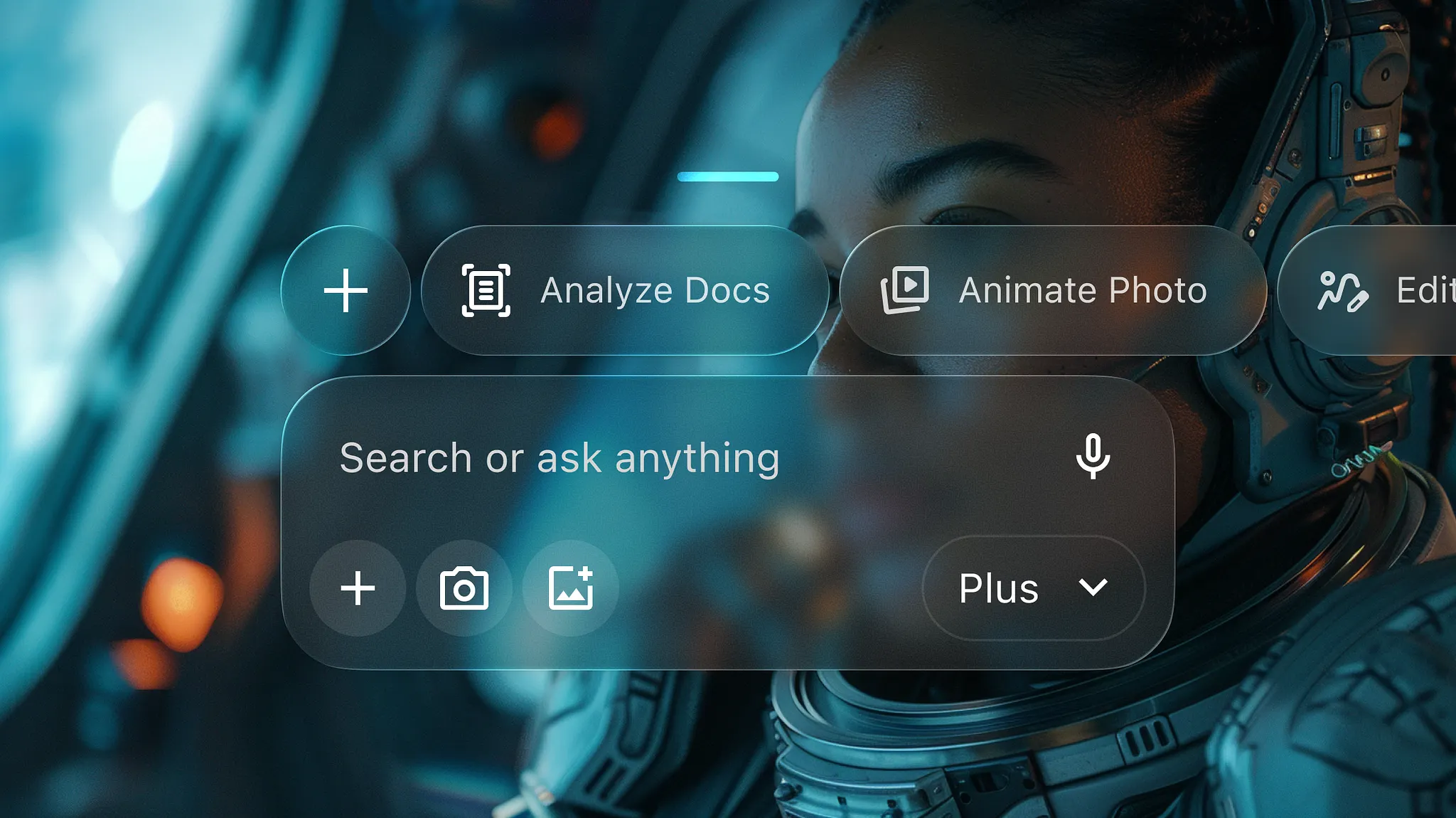The height and width of the screenshot is (818, 1456).
Task: Select the Analyze Docs text label
Action: [655, 290]
